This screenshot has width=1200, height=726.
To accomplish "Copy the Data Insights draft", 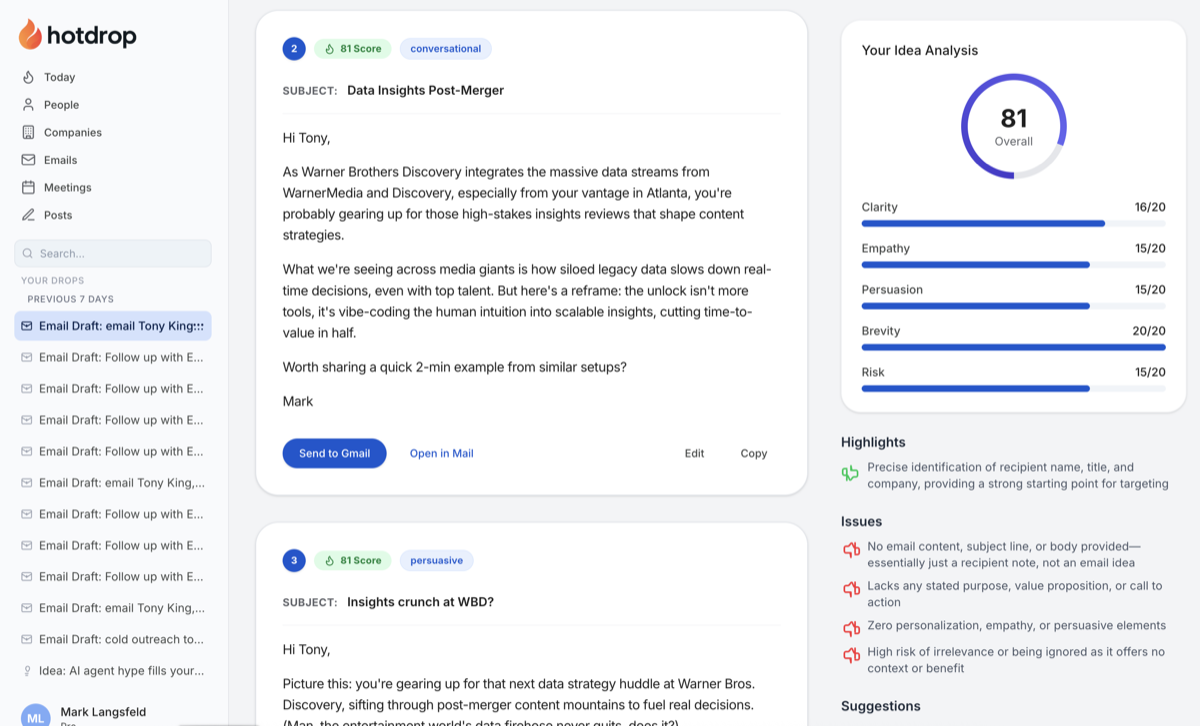I will [754, 453].
